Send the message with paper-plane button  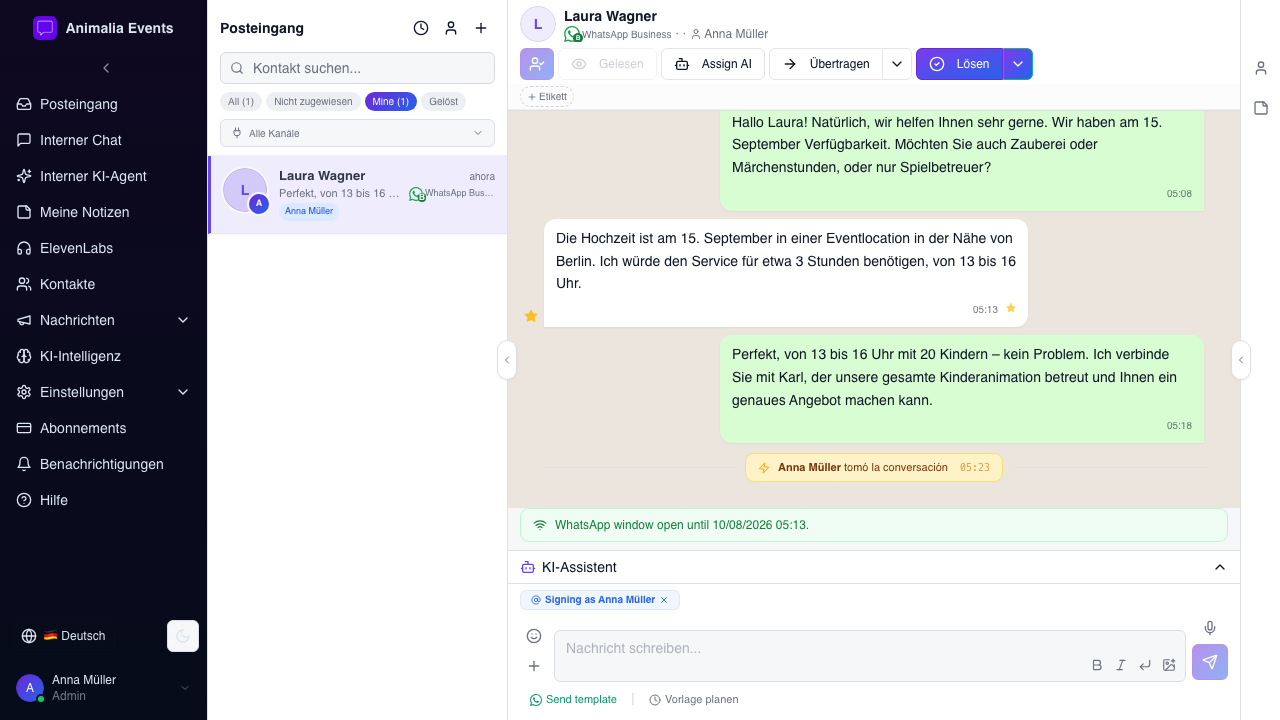pyautogui.click(x=1210, y=662)
